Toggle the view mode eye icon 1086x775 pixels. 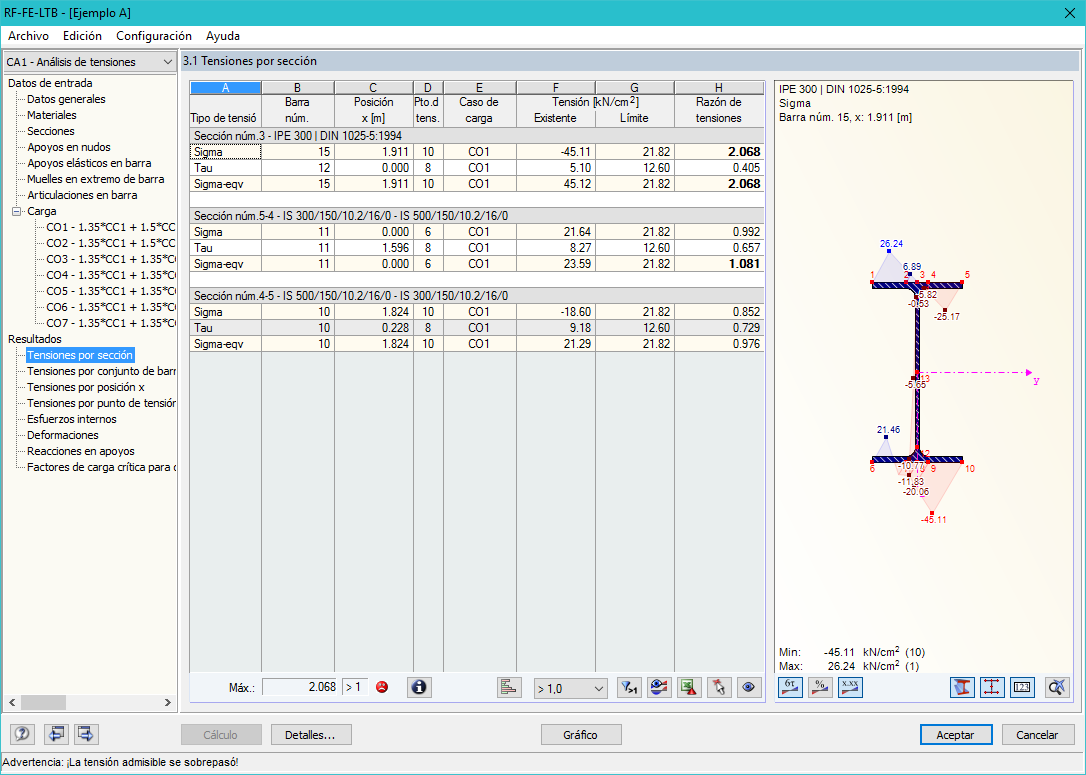click(749, 687)
